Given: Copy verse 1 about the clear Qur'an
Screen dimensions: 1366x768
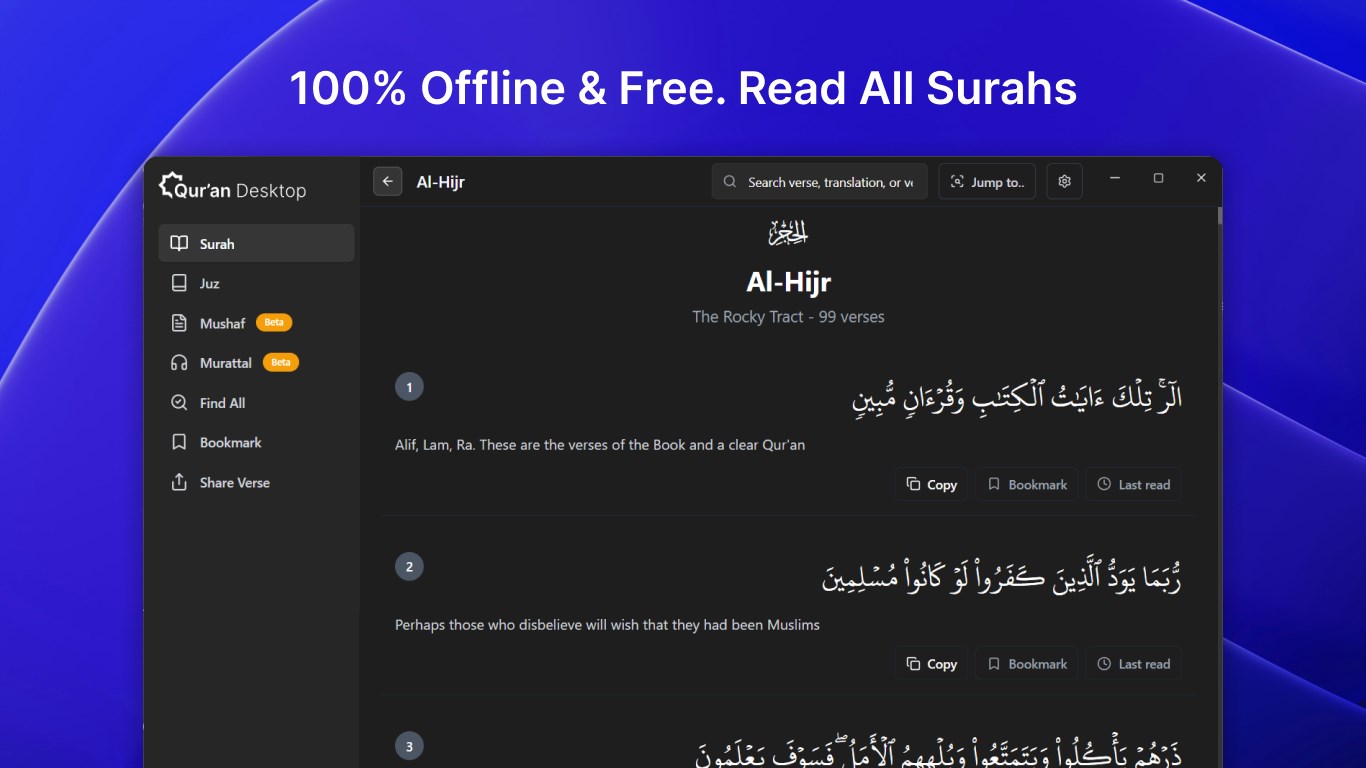Looking at the screenshot, I should [931, 484].
